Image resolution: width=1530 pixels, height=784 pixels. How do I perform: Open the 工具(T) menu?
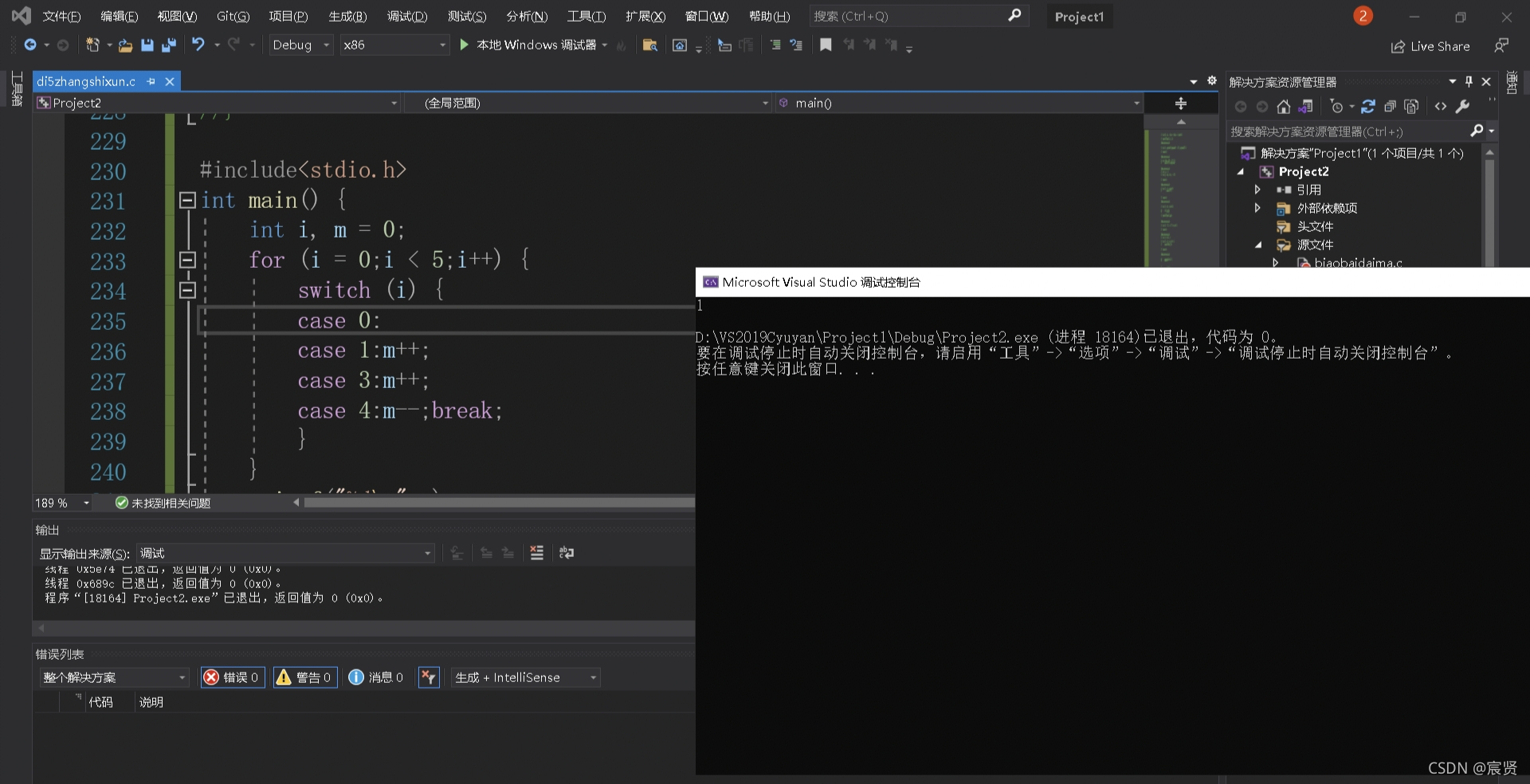(x=586, y=16)
